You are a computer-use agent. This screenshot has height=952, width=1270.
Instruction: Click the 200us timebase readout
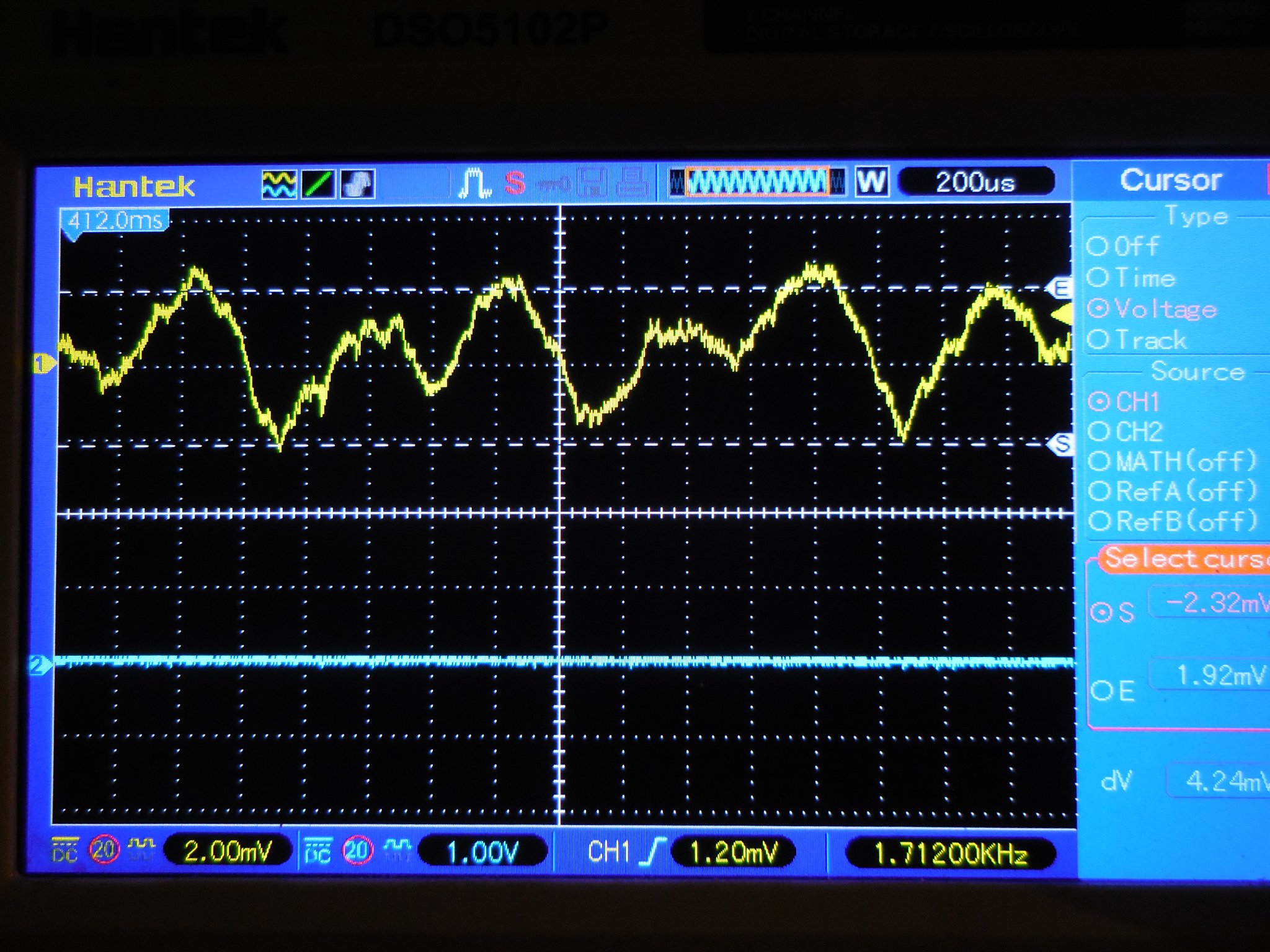coord(975,182)
